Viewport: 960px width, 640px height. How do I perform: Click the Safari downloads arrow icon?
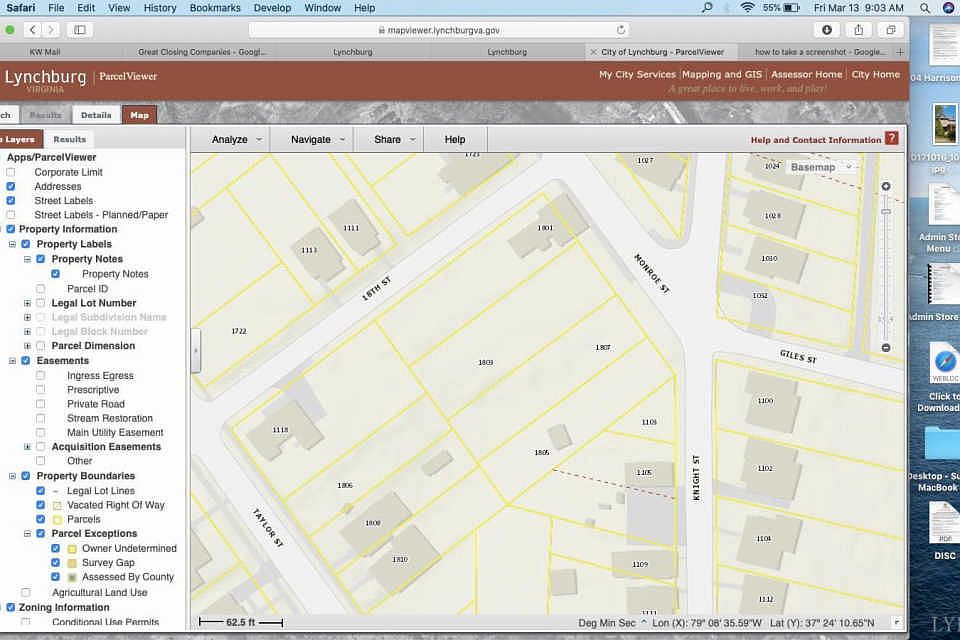tap(827, 29)
